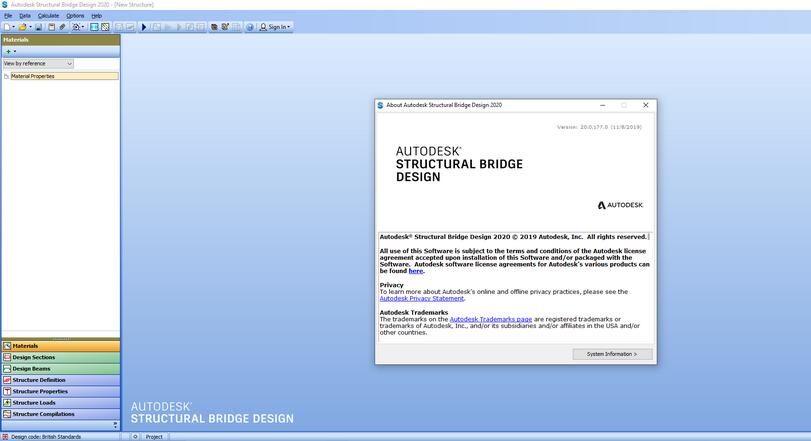Click the status bar gear icon
Screen dimensions: 811x441
135,437
